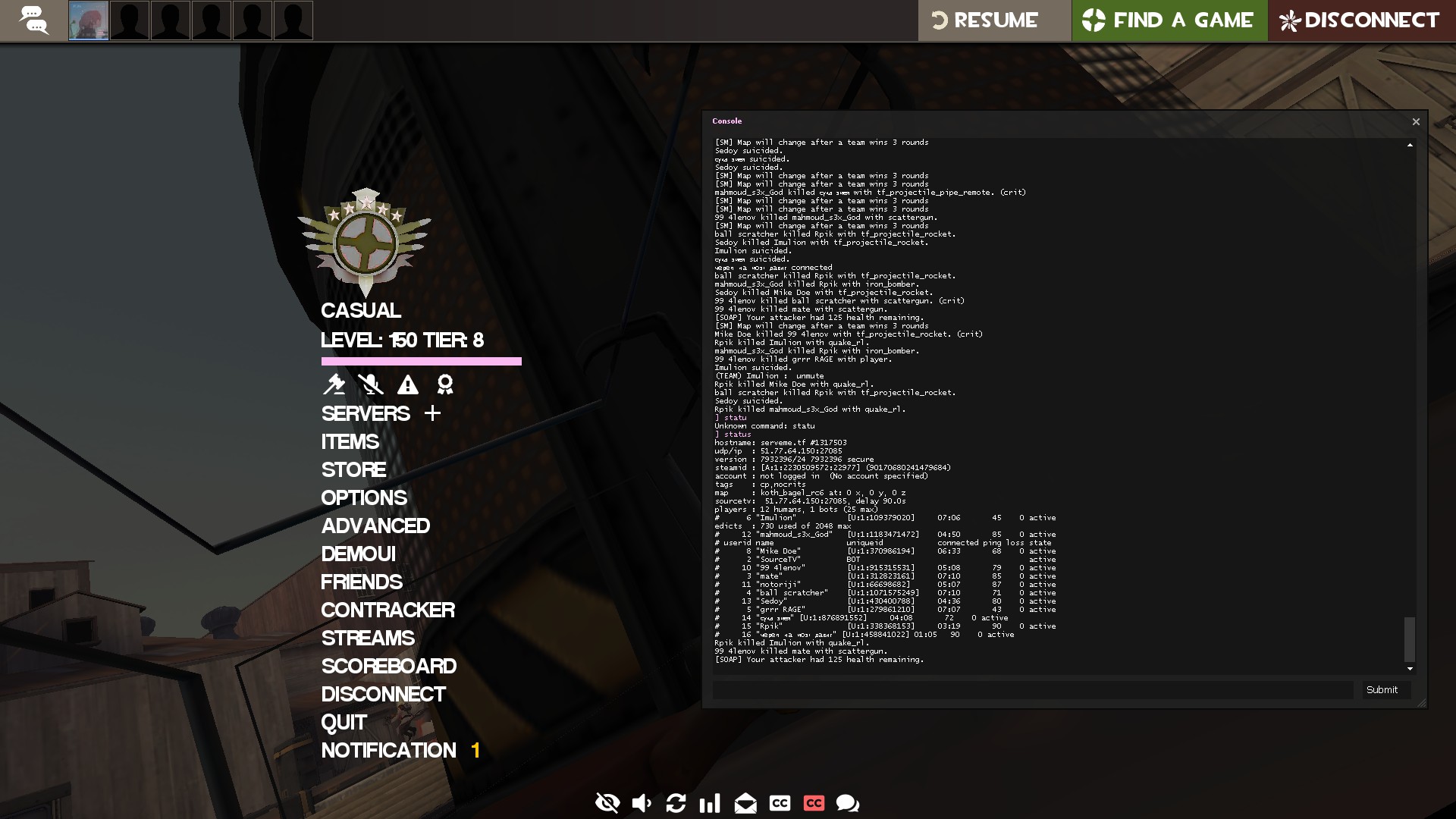
Task: Open the CONTRACKER menu item
Action: point(388,610)
